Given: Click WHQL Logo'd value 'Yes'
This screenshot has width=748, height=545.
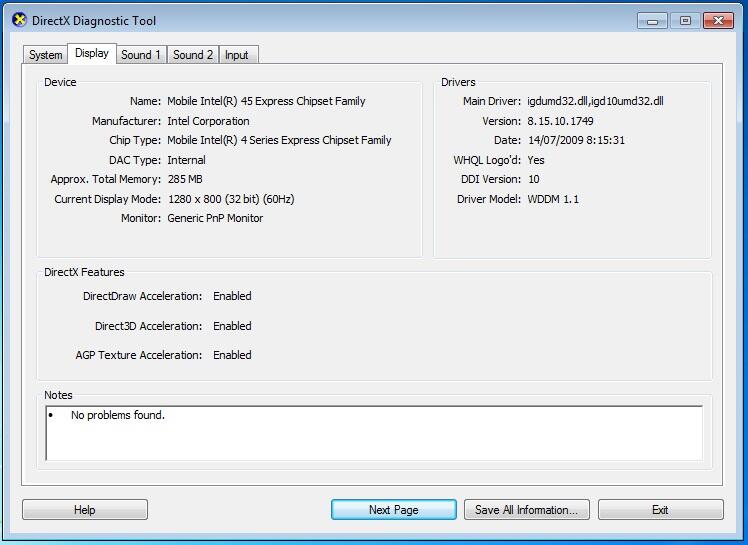Looking at the screenshot, I should [x=536, y=160].
